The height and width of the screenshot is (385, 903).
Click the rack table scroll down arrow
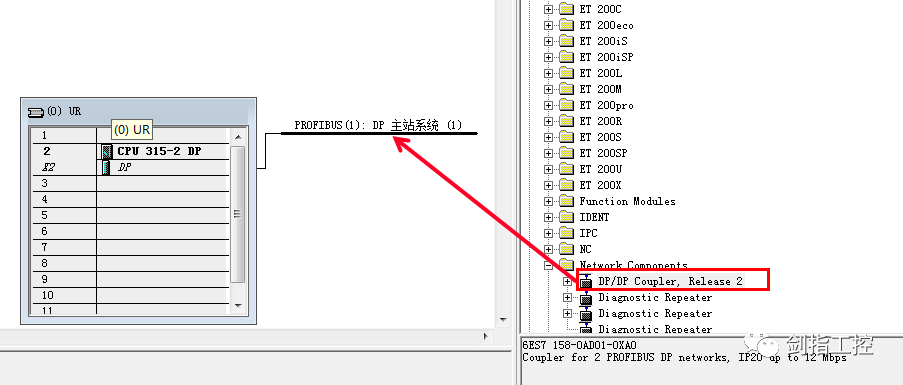point(238,306)
